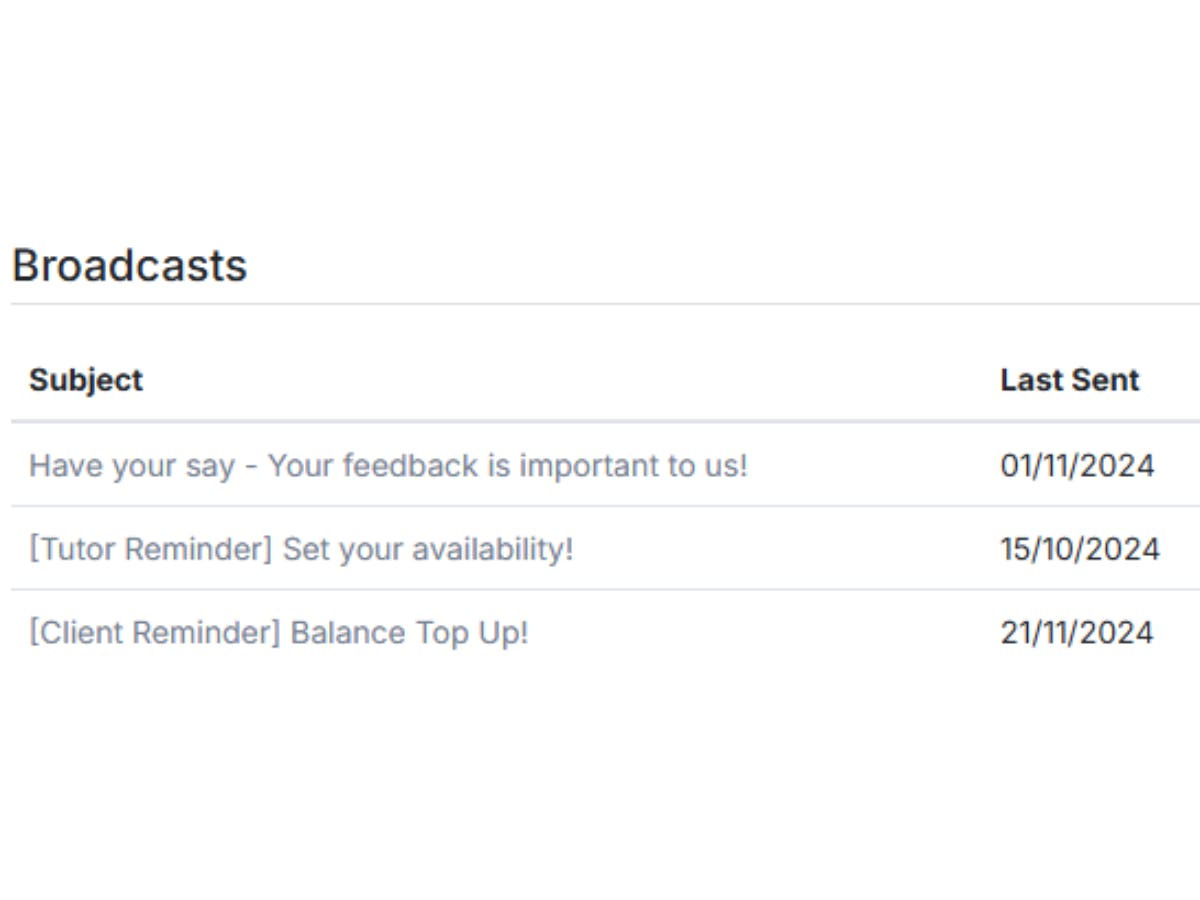Click the "Balance Top Up!" text

click(x=409, y=633)
